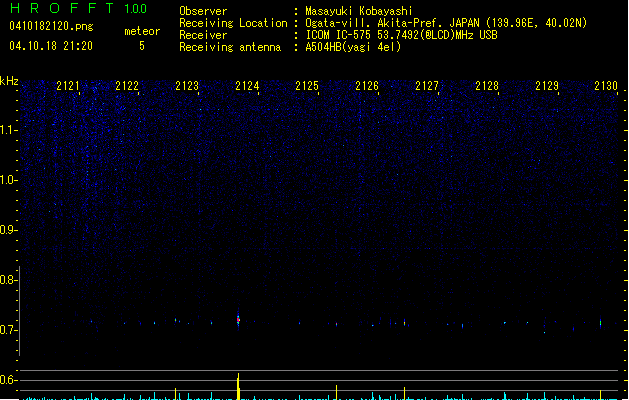Click the Receiver label
Screen dimensions: 629x400
pos(203,35)
